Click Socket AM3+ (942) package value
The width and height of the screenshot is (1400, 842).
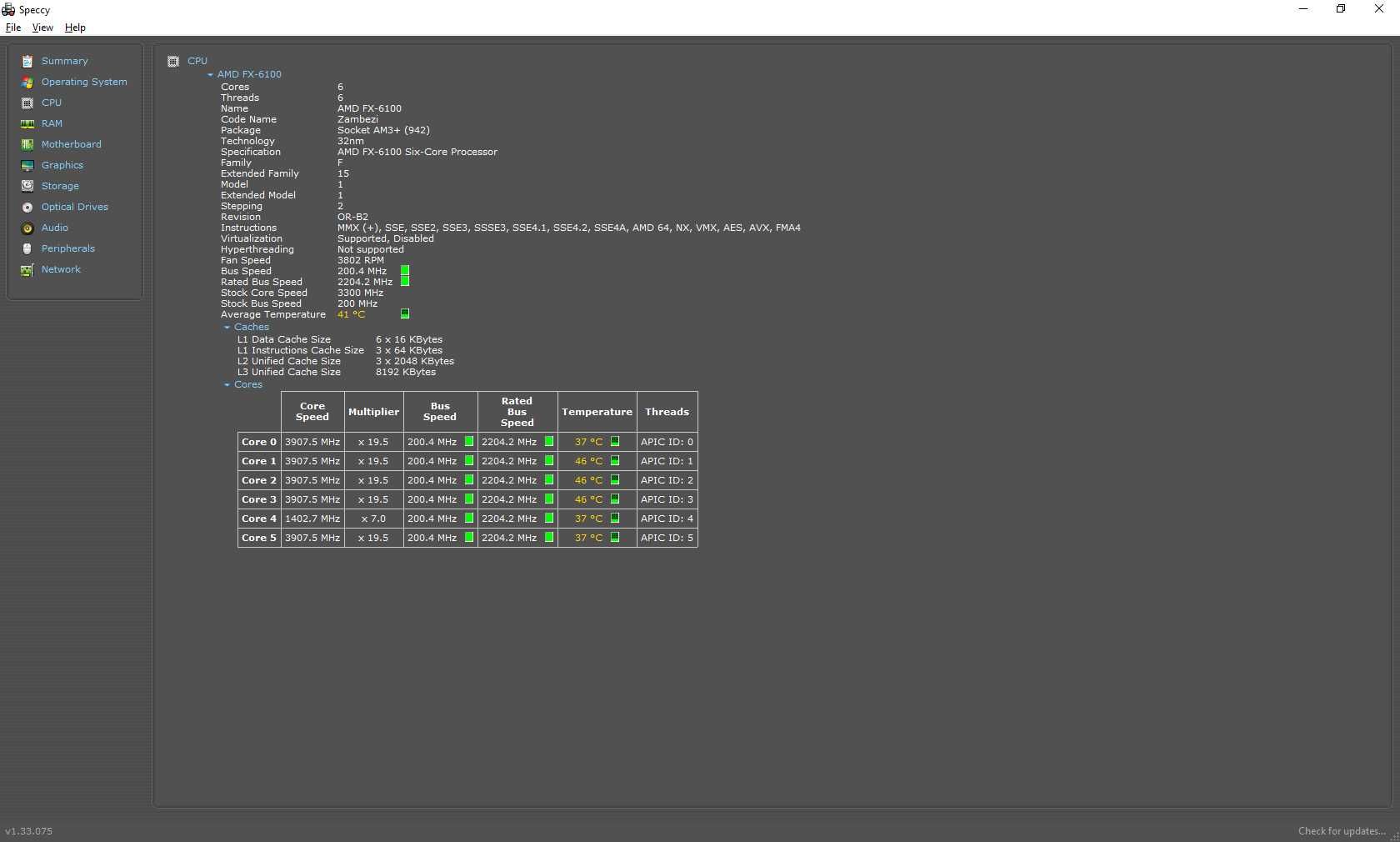(383, 130)
